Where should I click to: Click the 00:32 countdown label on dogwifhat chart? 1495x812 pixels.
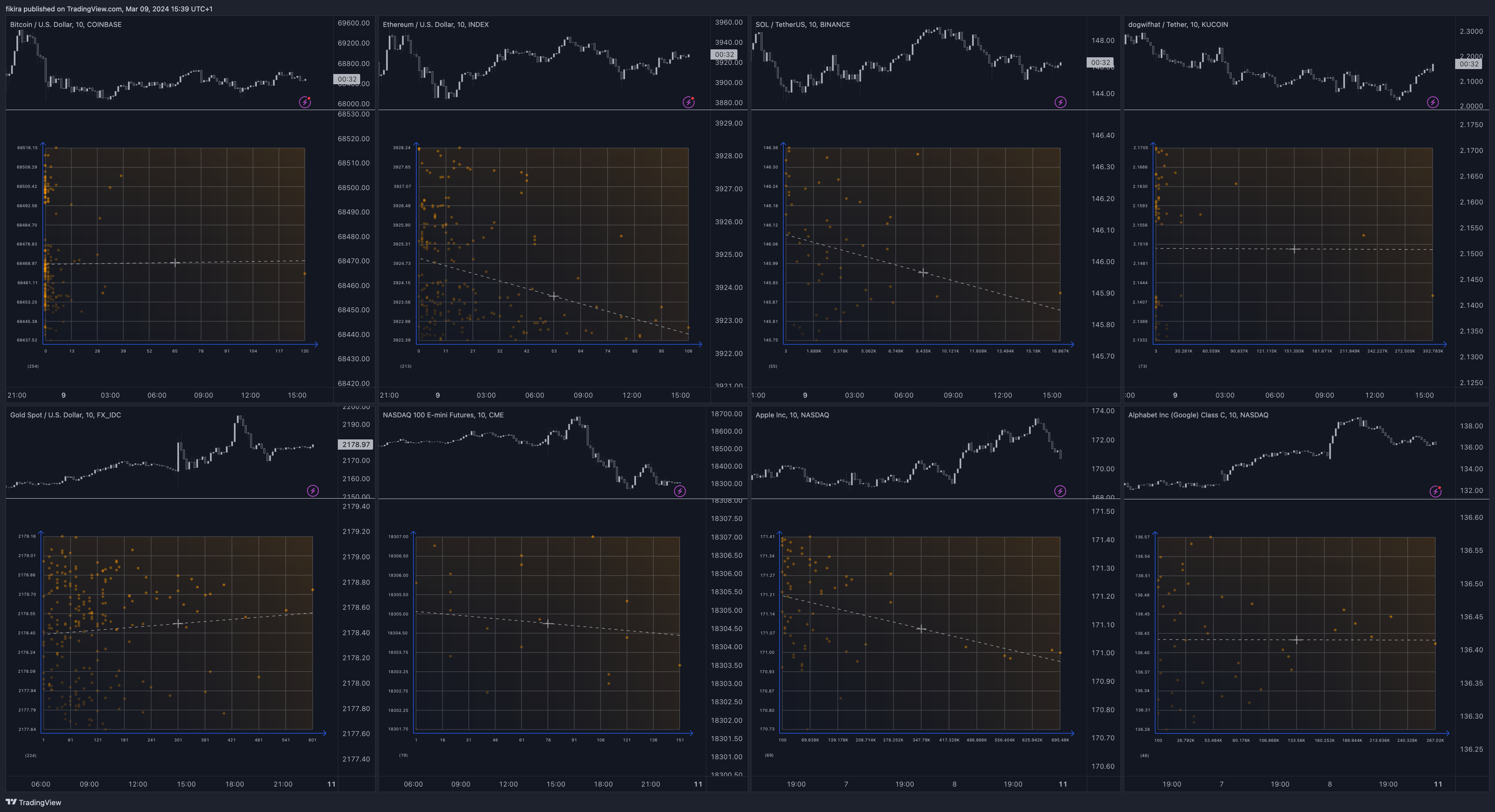pos(1469,64)
